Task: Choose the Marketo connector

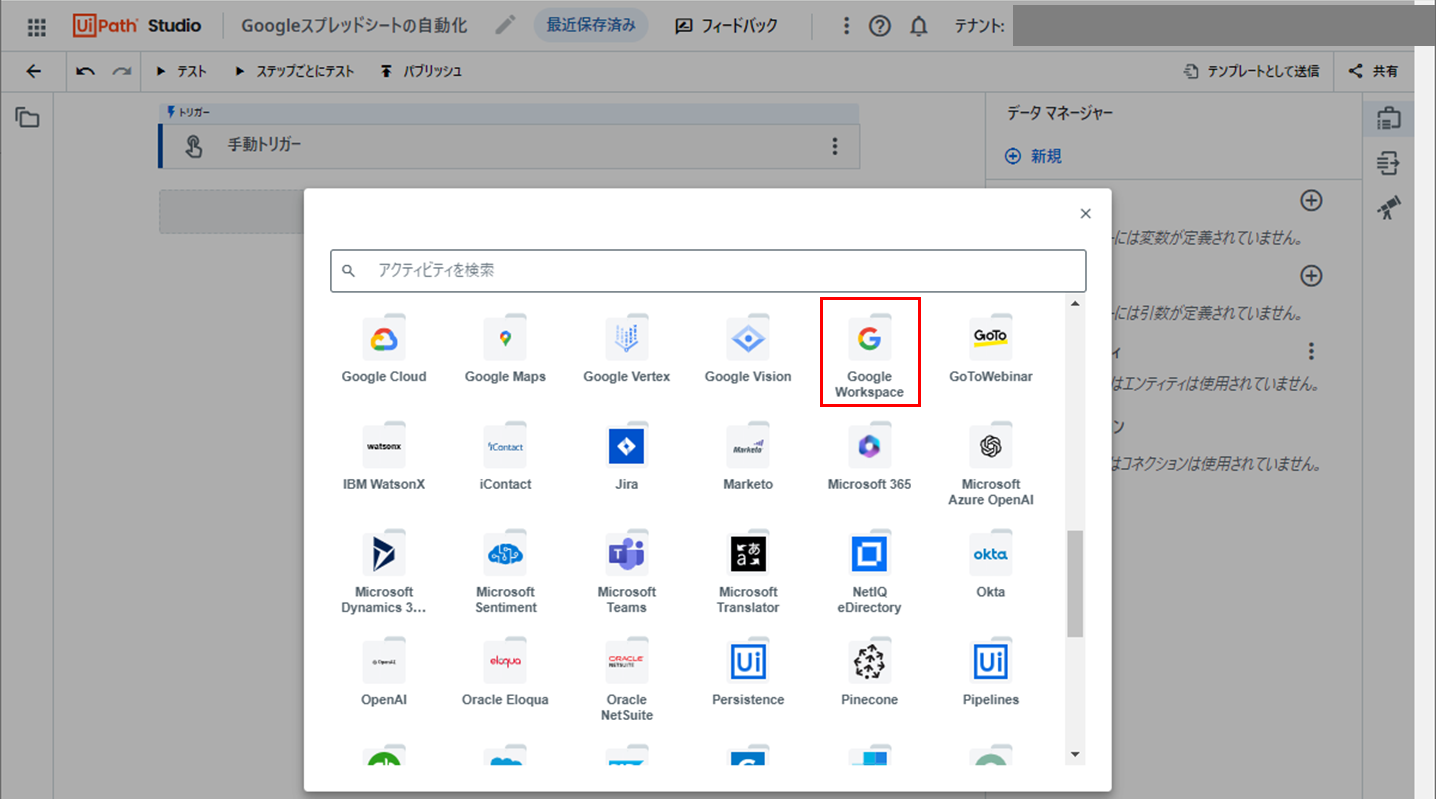Action: [x=748, y=457]
